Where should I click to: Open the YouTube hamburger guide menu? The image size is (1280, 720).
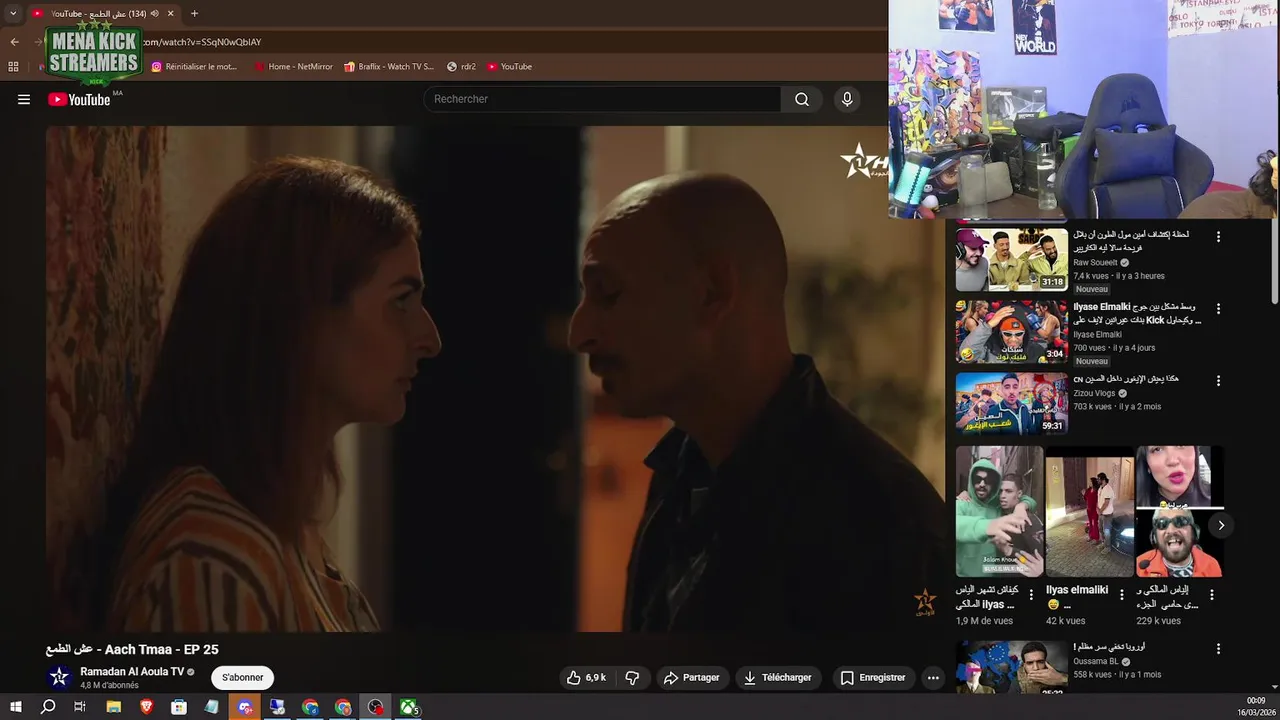point(24,99)
